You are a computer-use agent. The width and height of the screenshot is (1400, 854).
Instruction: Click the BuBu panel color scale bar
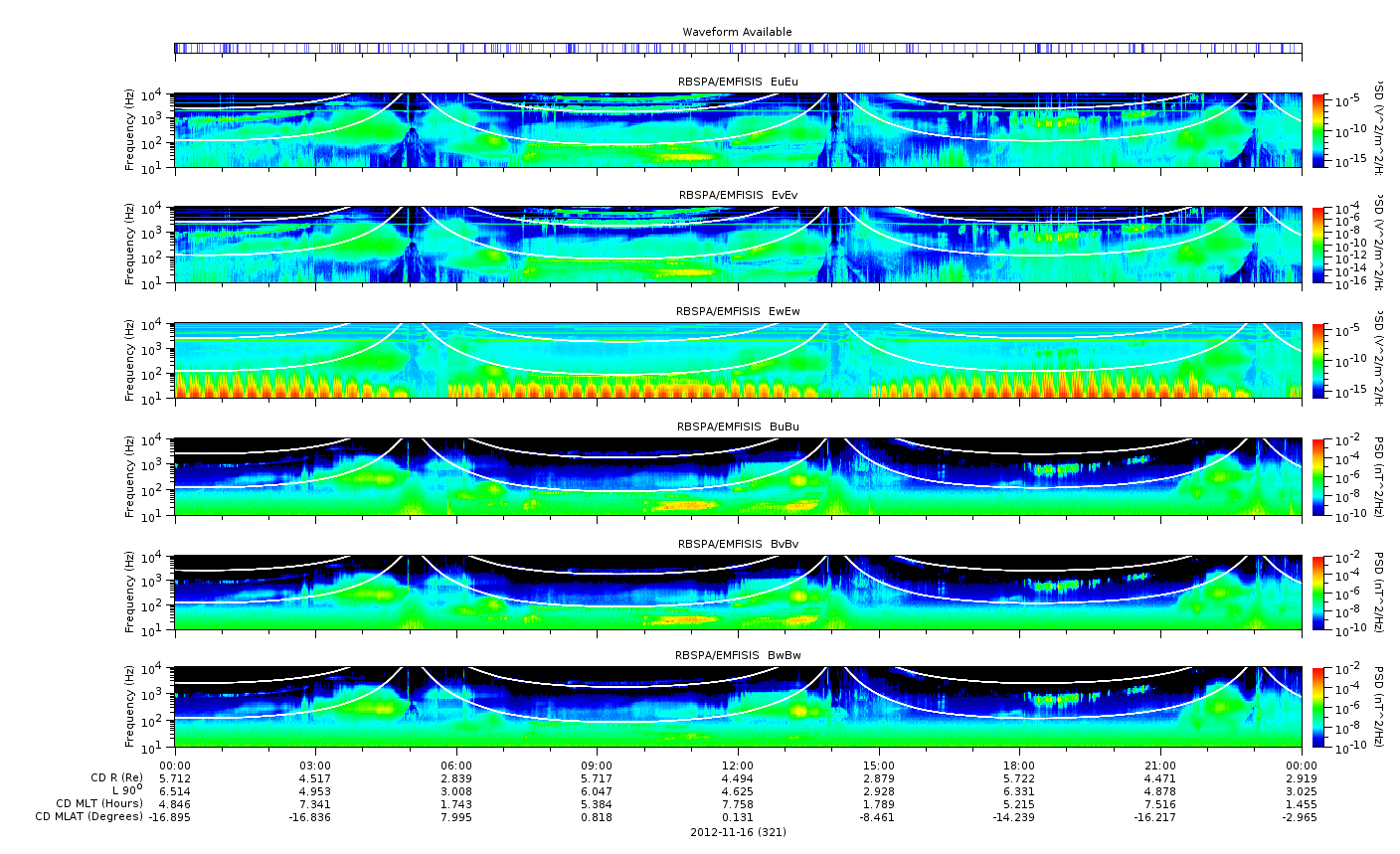click(x=1318, y=476)
